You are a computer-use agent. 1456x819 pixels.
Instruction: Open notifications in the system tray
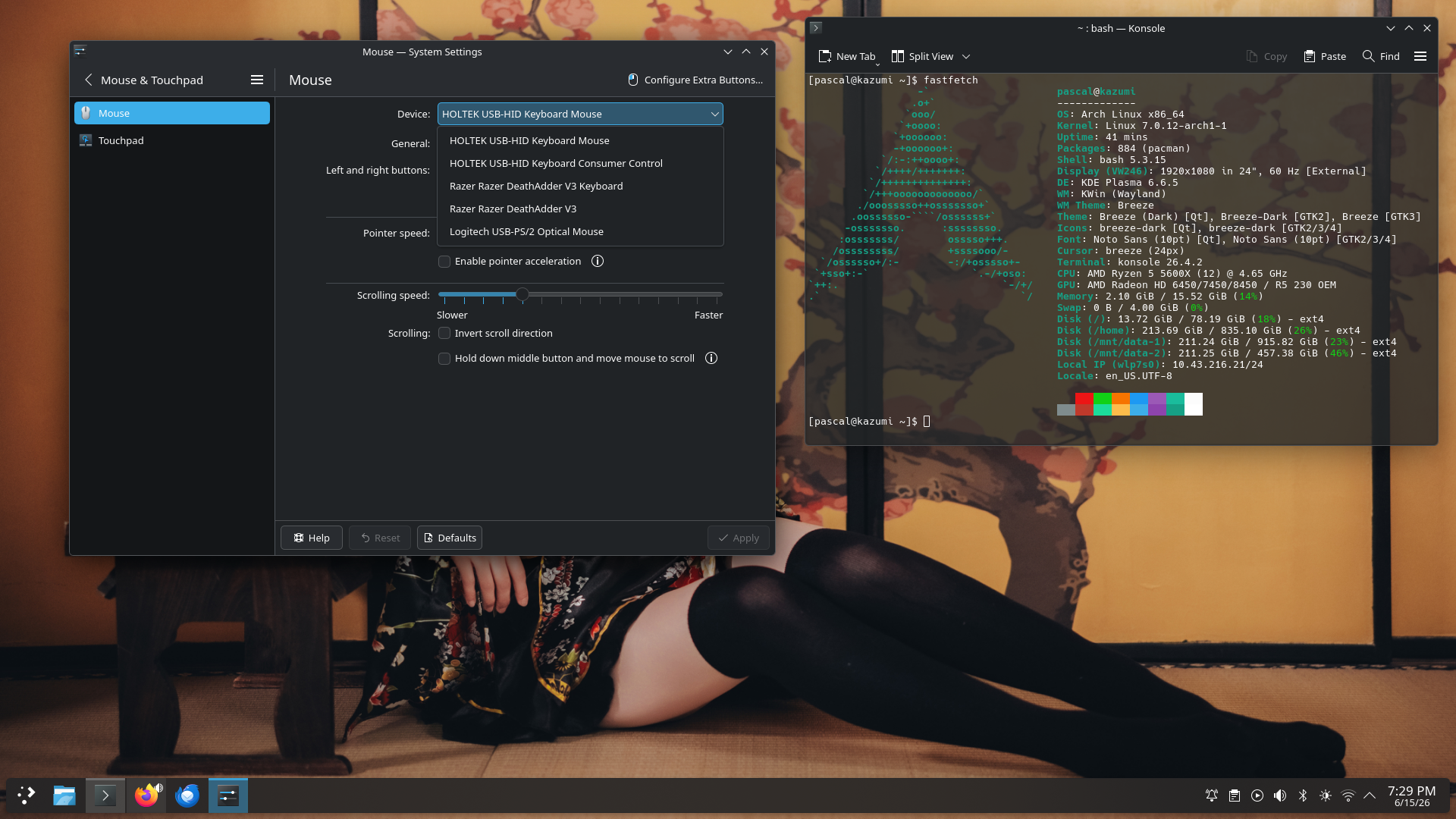(x=1212, y=795)
